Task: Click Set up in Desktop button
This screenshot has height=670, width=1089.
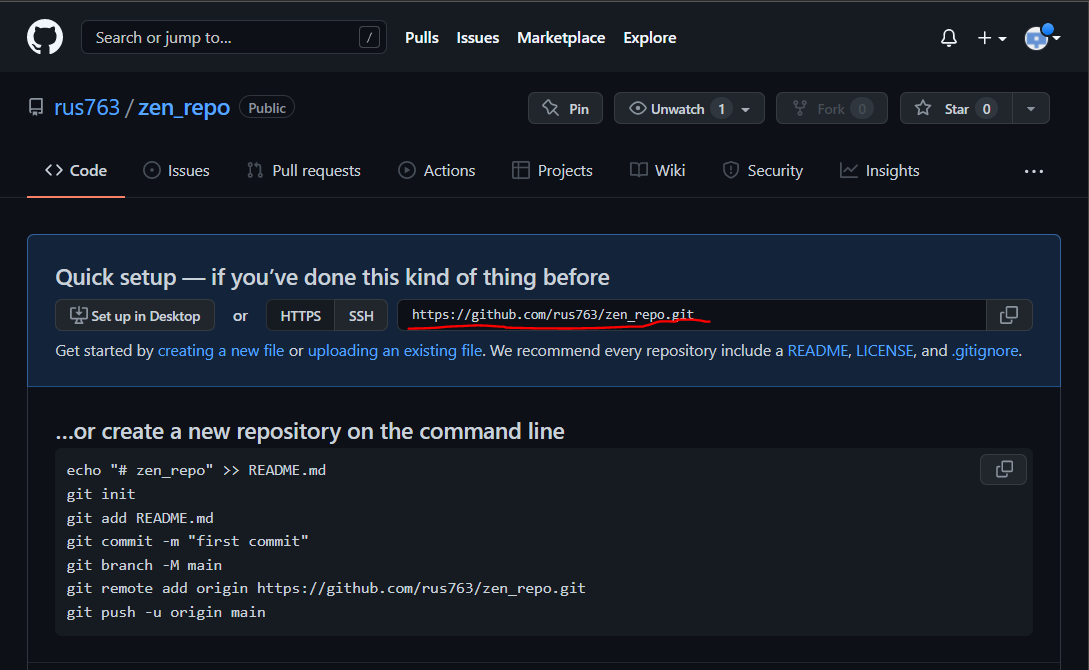Action: [x=135, y=316]
